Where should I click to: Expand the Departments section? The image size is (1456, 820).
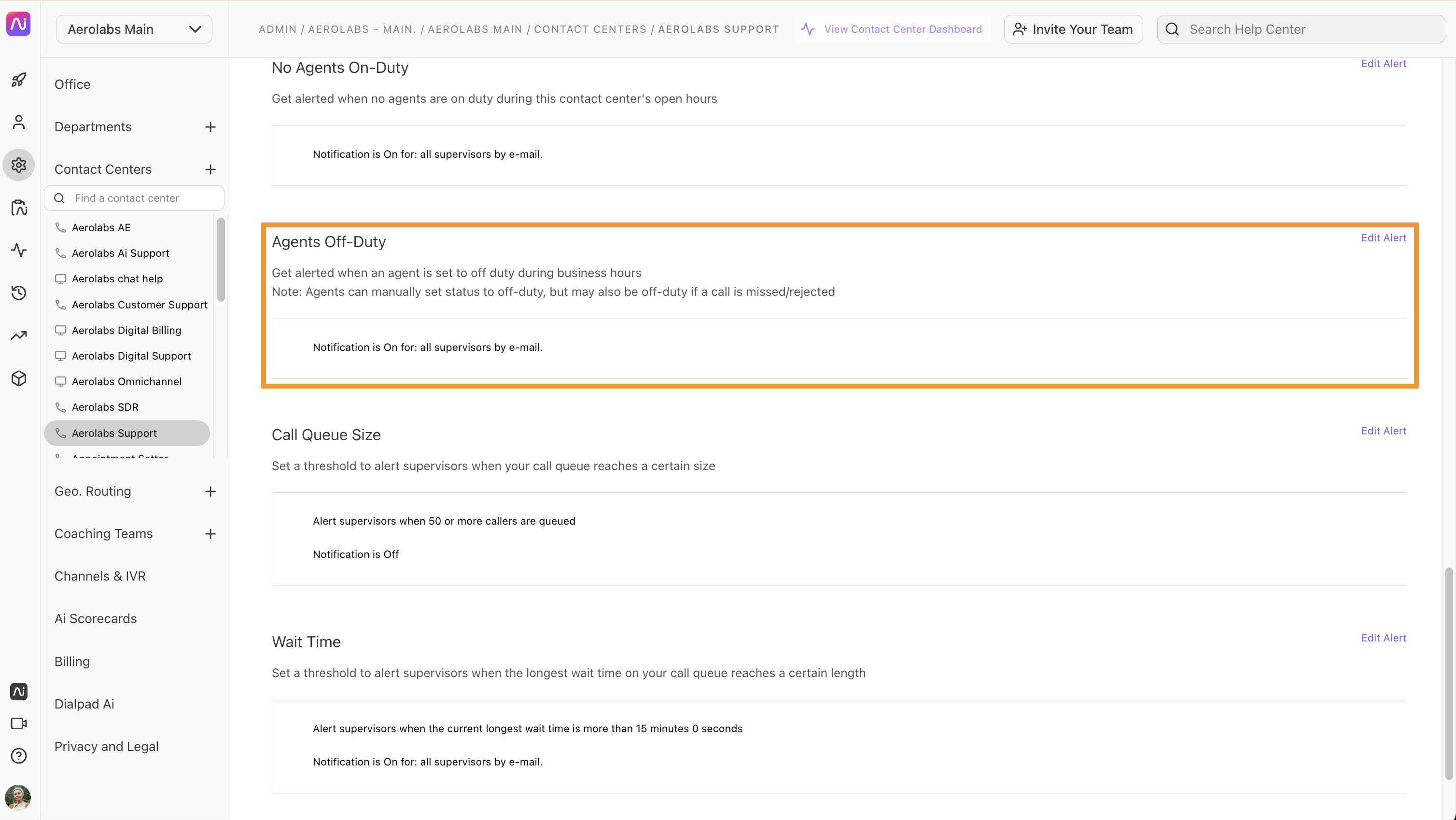pyautogui.click(x=210, y=126)
